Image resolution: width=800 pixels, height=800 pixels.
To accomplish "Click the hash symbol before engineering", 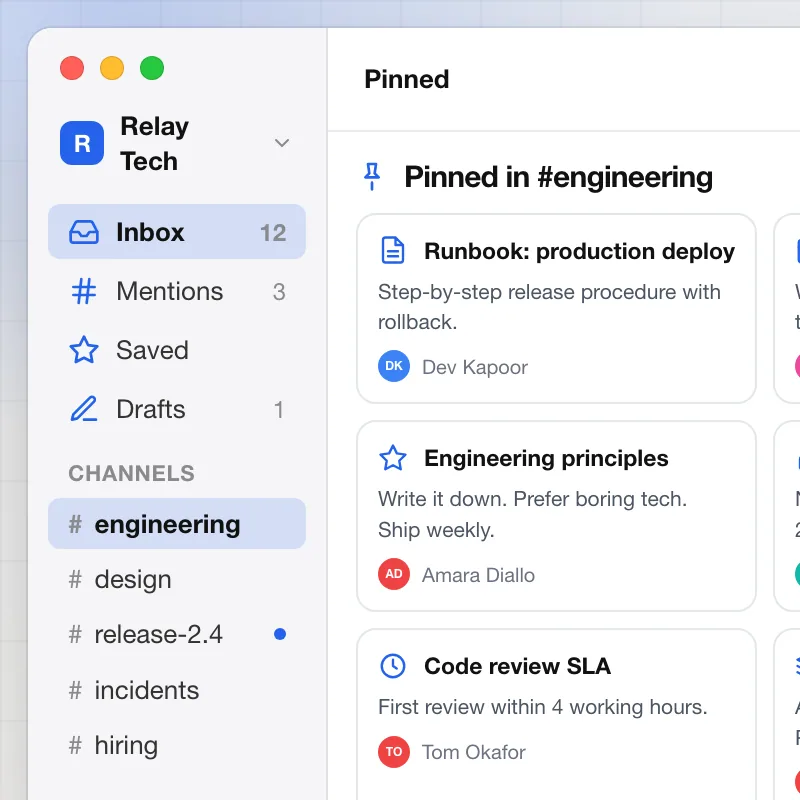I will point(75,524).
